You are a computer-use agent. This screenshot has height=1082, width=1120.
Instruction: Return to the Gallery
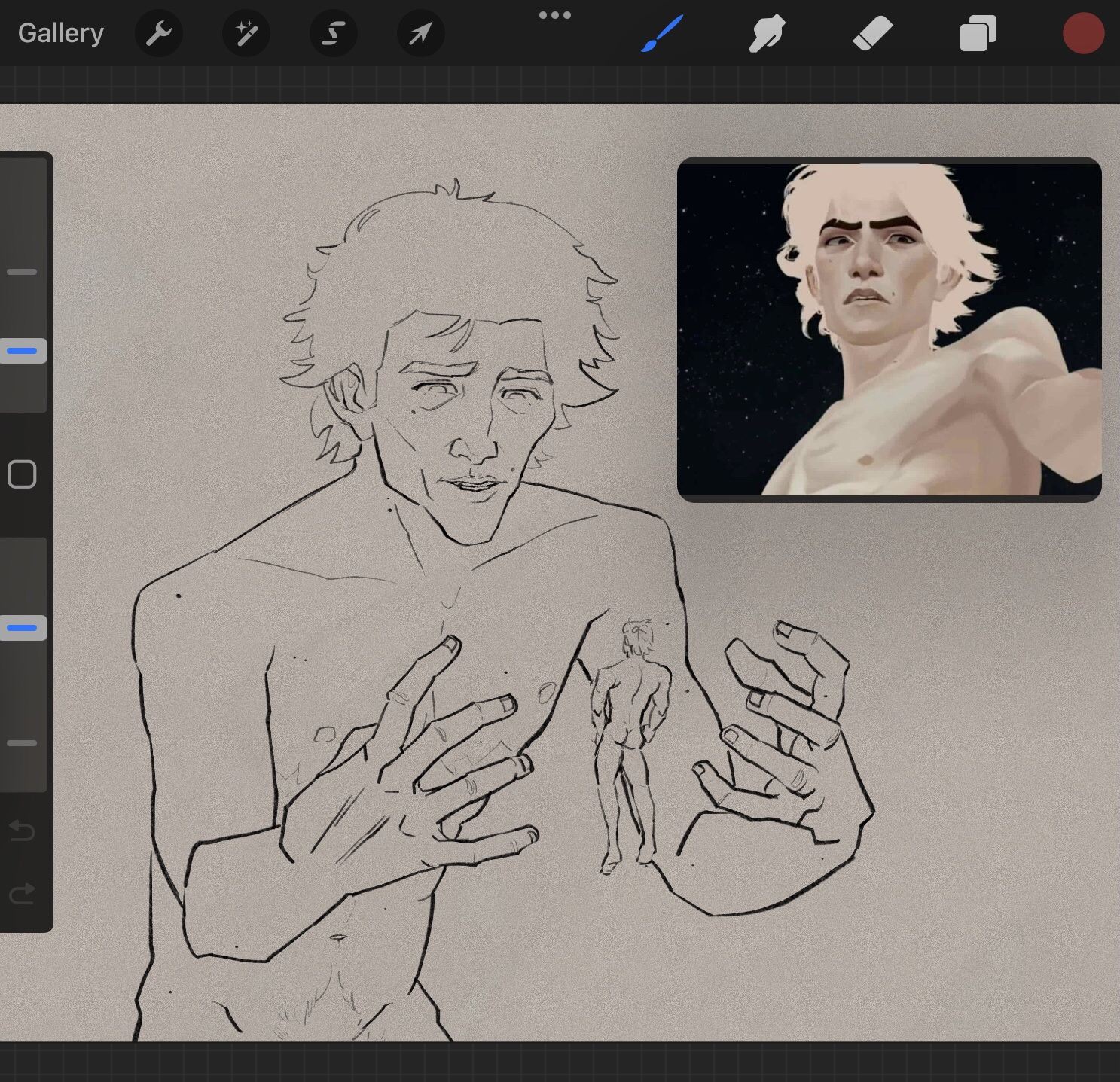(61, 34)
